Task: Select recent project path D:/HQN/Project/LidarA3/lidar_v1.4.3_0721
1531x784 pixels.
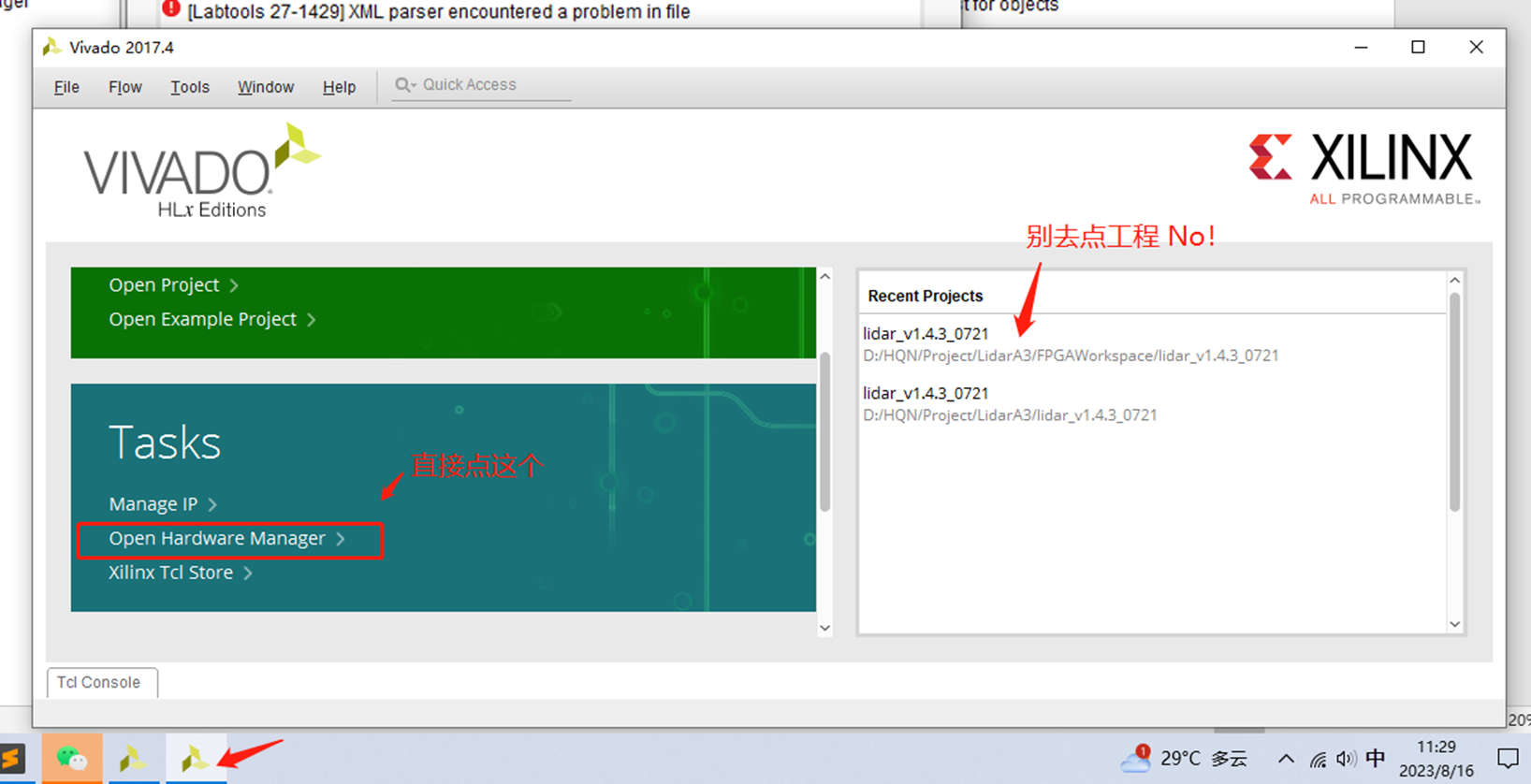Action: [x=1010, y=415]
